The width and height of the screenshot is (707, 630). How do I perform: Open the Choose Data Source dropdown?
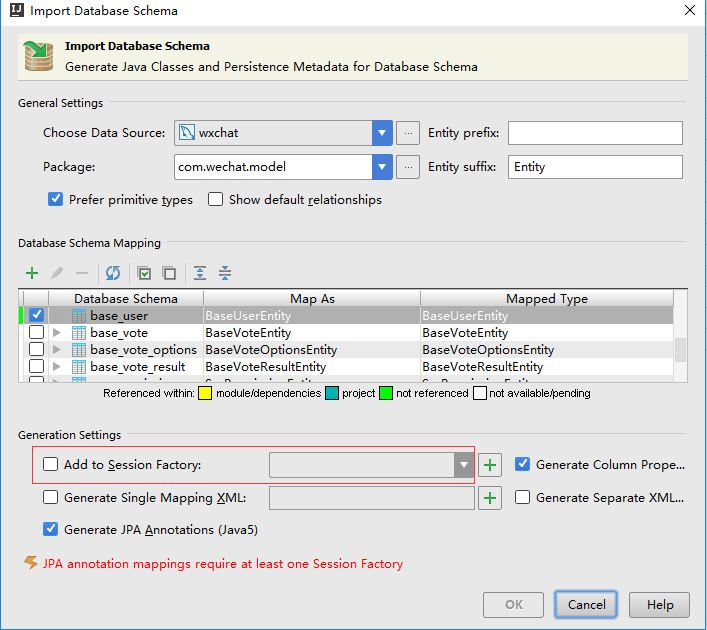pos(382,133)
